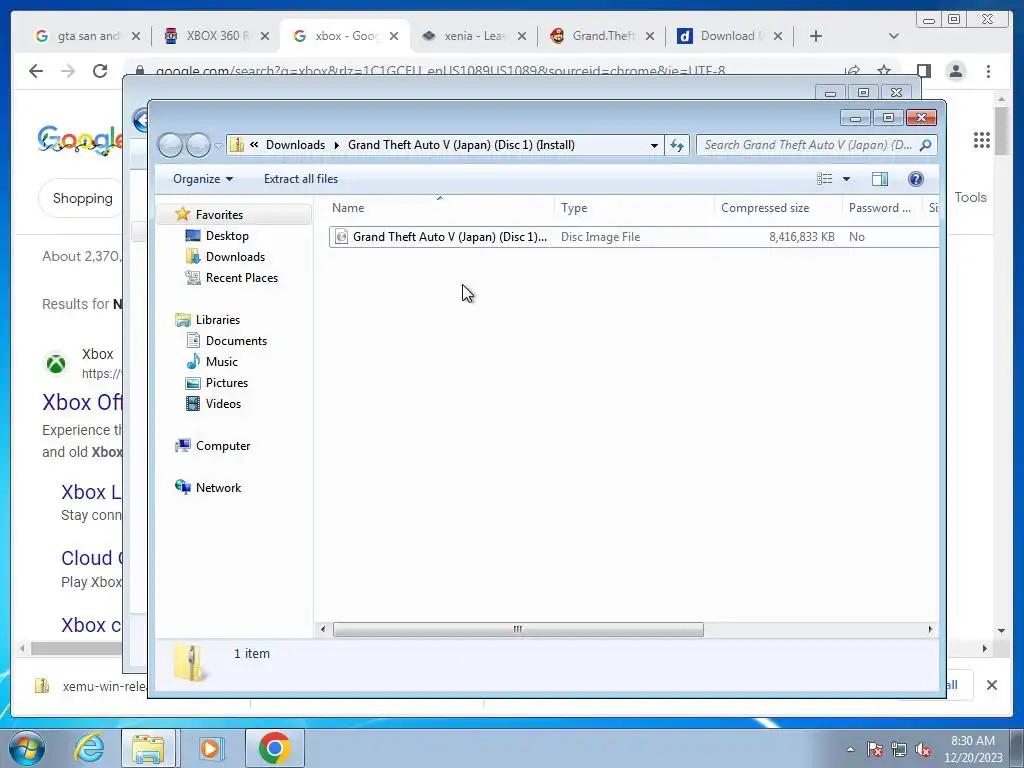Open the Pictures library
Screen dimensions: 1024x768
[227, 383]
